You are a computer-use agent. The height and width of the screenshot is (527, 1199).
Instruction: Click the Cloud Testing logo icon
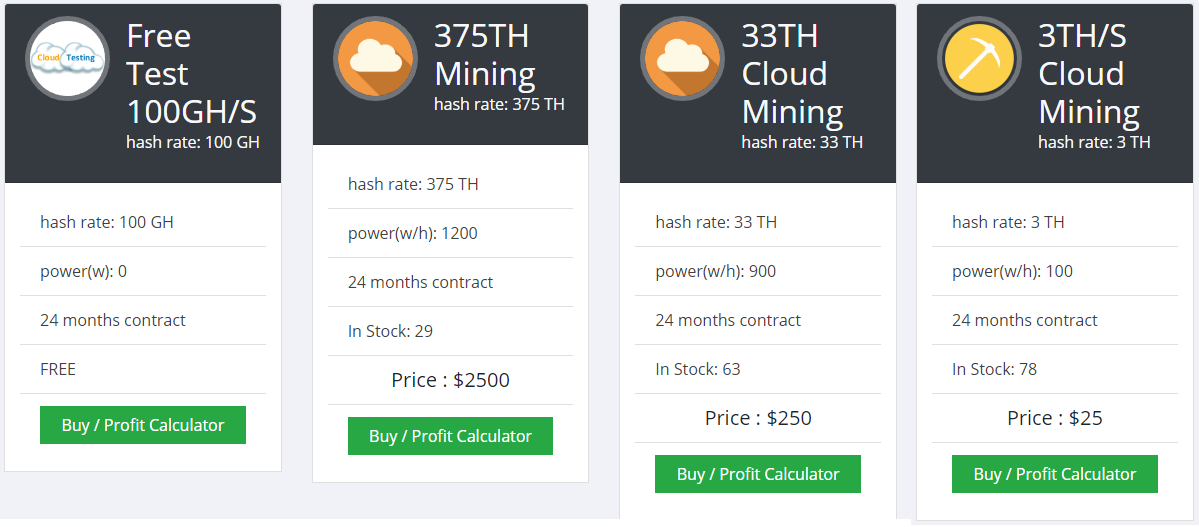(x=67, y=58)
